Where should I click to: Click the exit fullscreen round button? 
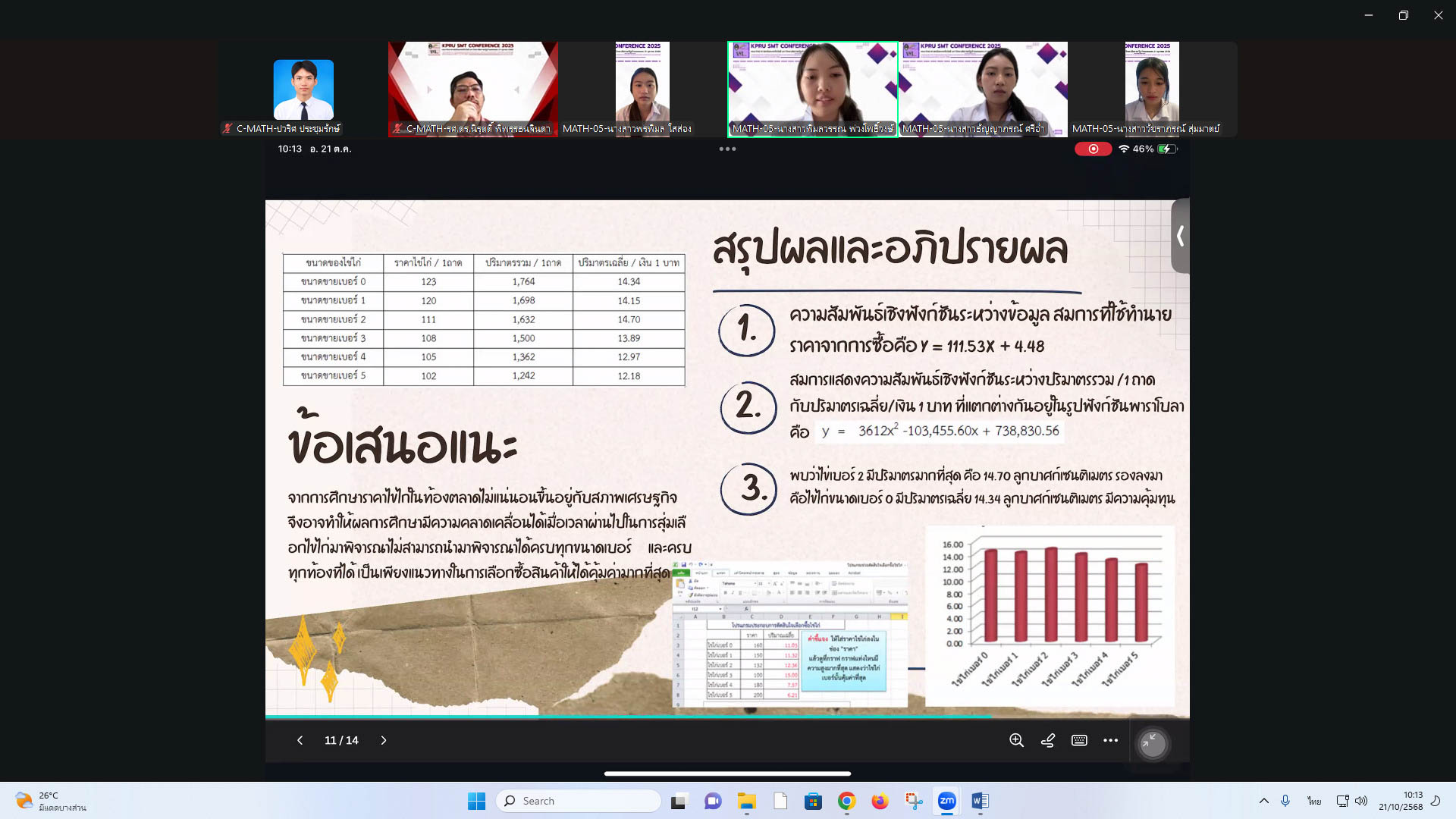click(1152, 743)
